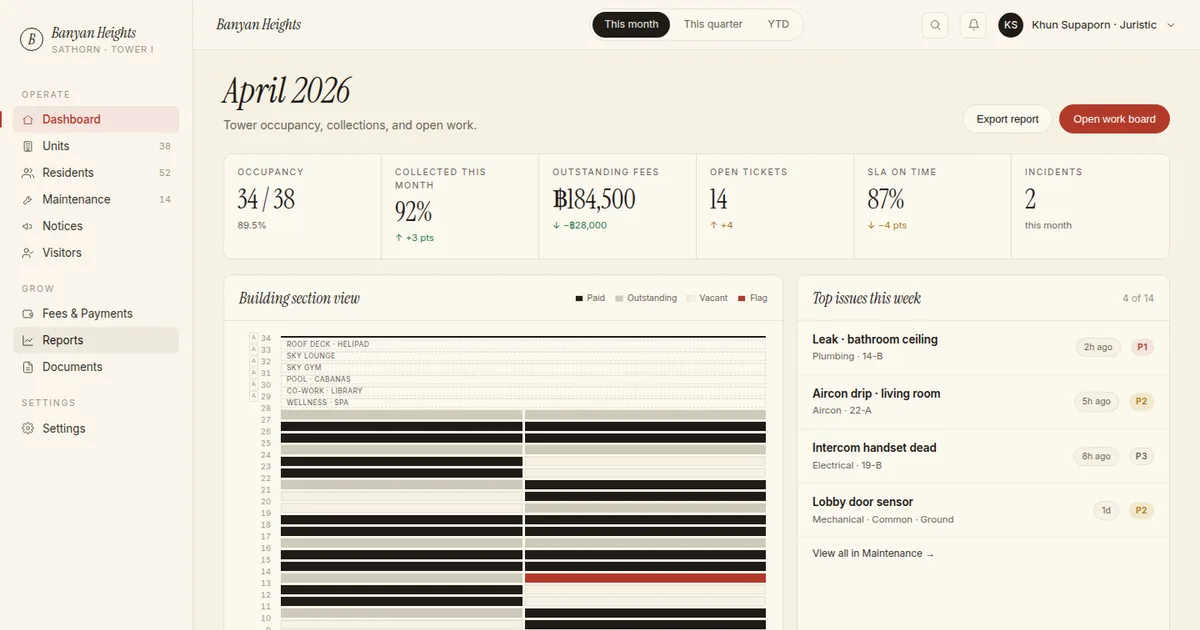Click the Units building icon

coord(28,146)
